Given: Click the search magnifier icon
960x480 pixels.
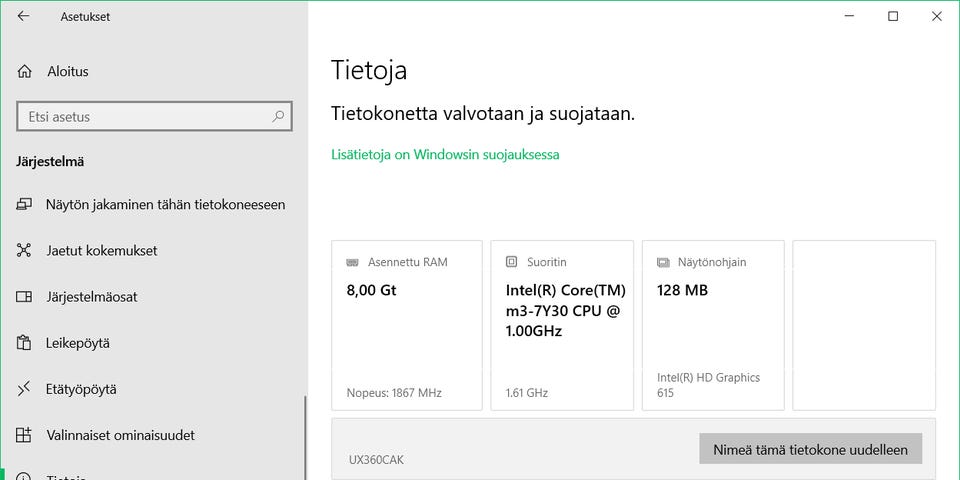Looking at the screenshot, I should coord(278,117).
